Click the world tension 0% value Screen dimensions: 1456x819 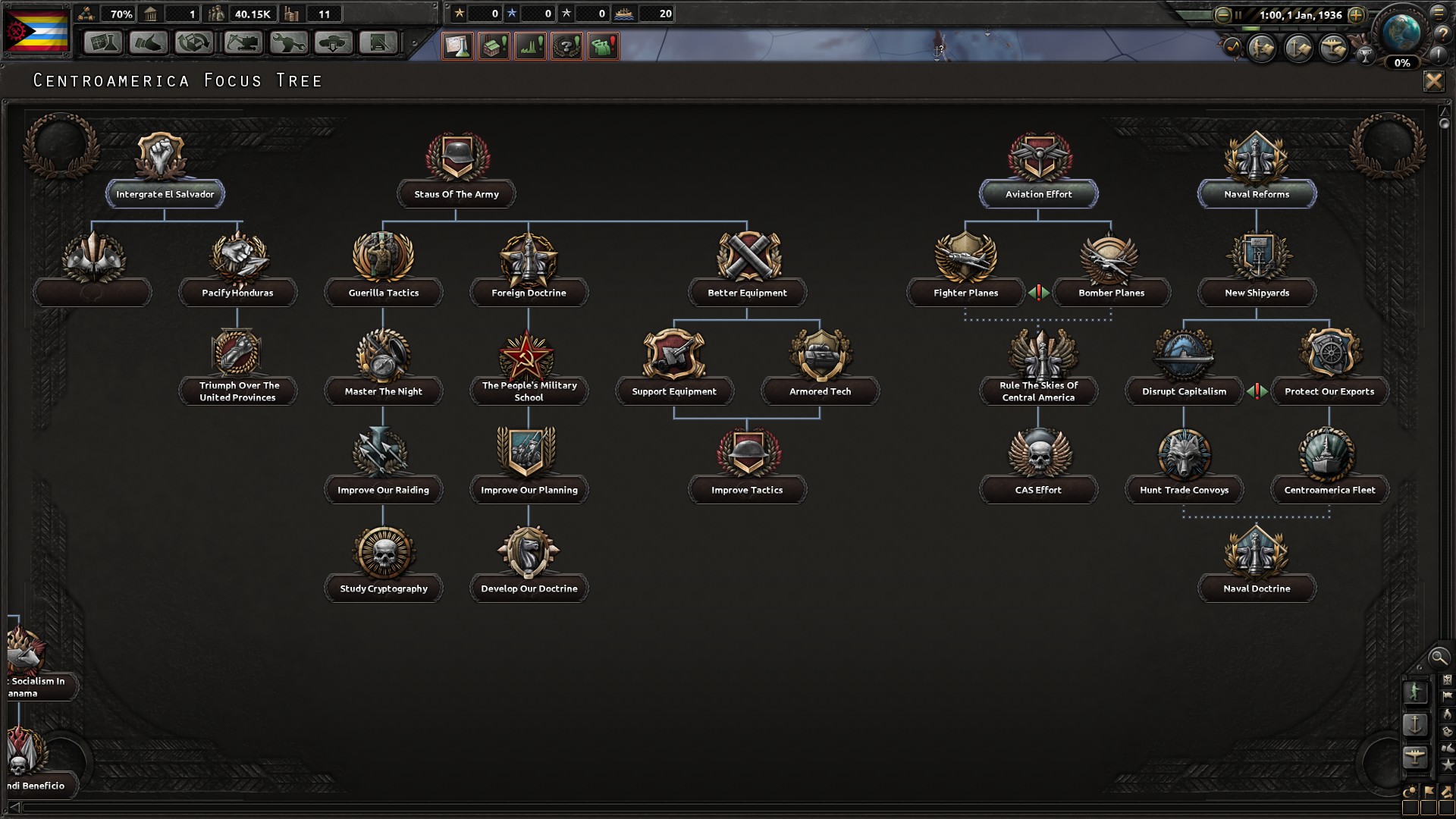point(1402,63)
